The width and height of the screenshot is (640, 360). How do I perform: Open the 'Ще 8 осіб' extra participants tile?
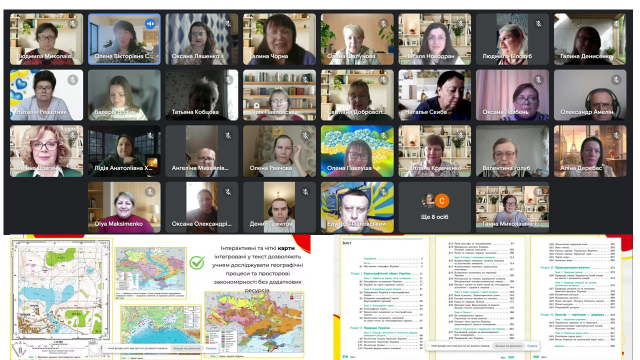pyautogui.click(x=435, y=207)
